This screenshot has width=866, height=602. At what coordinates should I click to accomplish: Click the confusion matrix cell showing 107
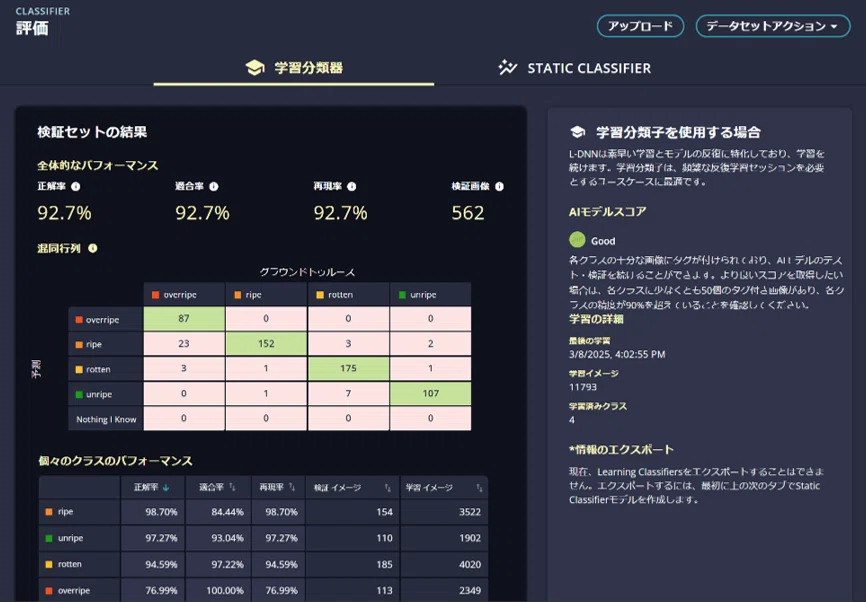click(431, 393)
